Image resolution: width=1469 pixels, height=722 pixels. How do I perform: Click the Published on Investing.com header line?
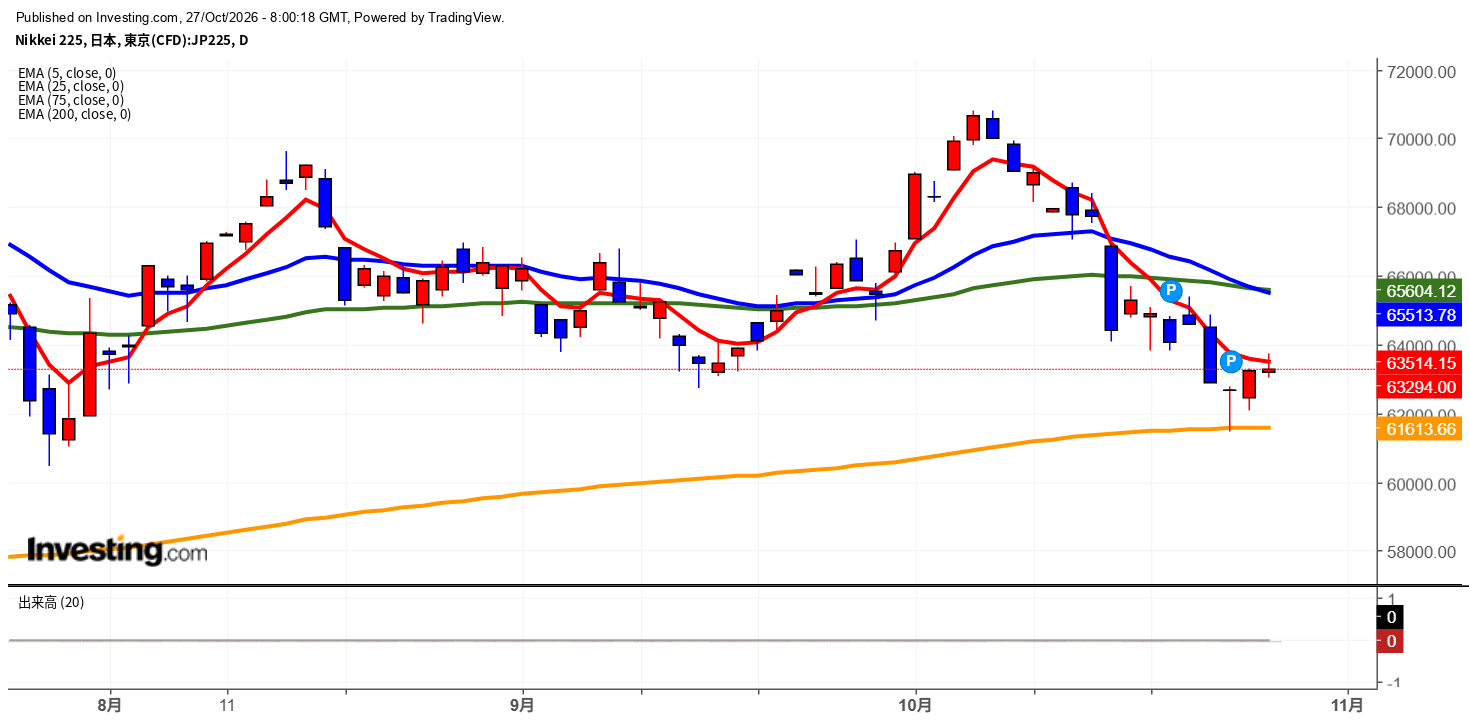260,17
